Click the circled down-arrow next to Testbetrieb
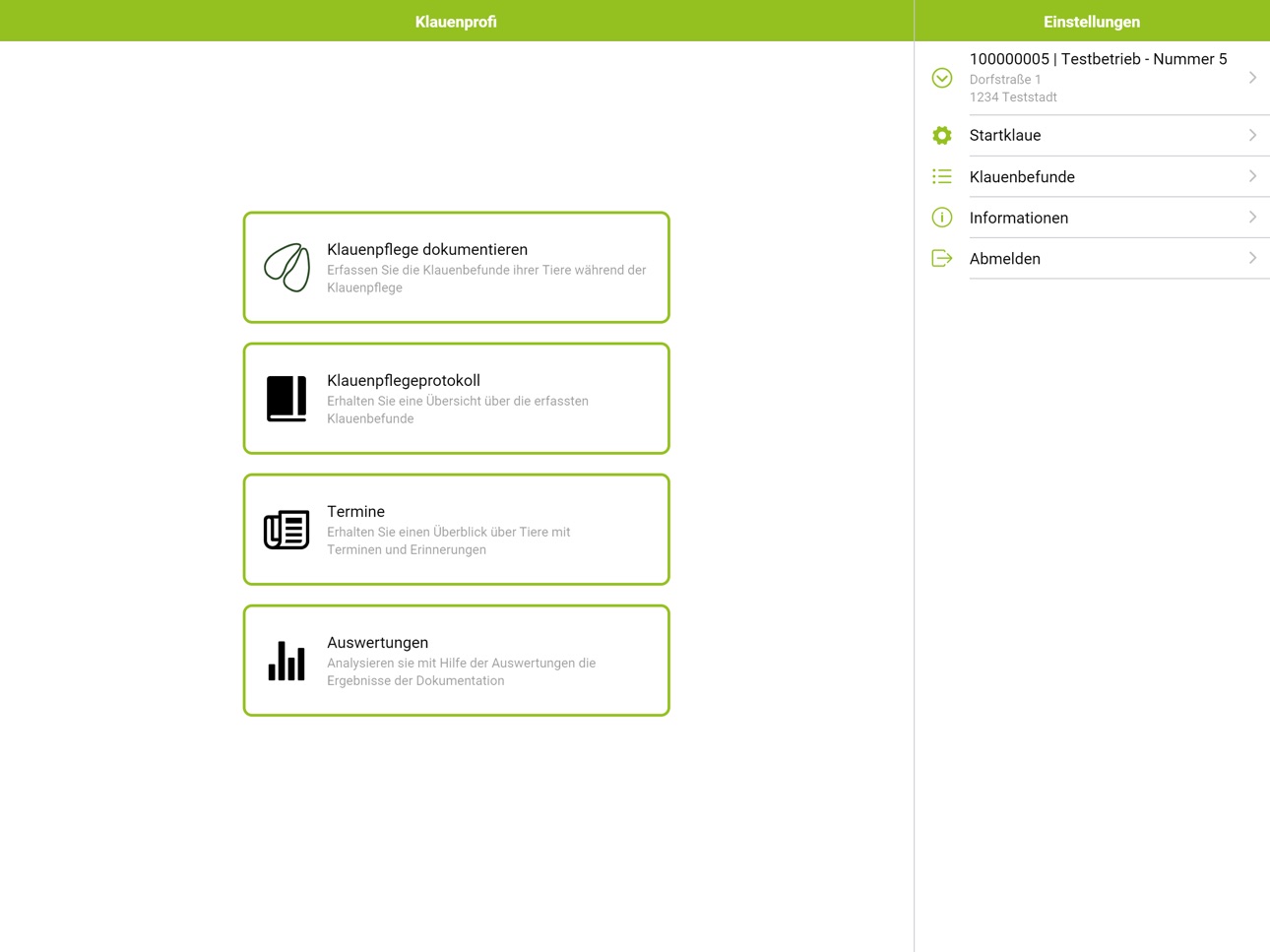This screenshot has height=952, width=1270. tap(942, 78)
